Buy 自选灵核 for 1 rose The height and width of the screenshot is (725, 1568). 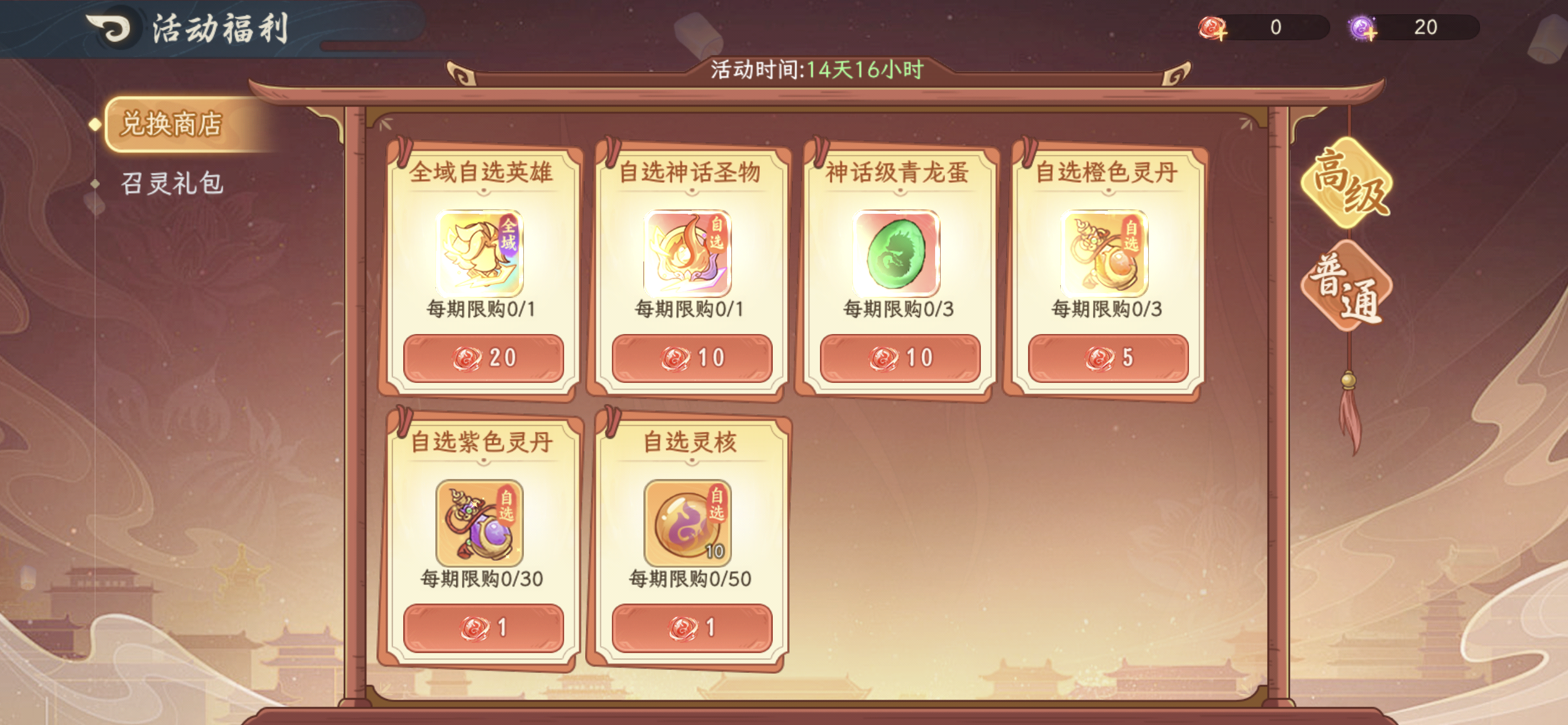pyautogui.click(x=692, y=628)
